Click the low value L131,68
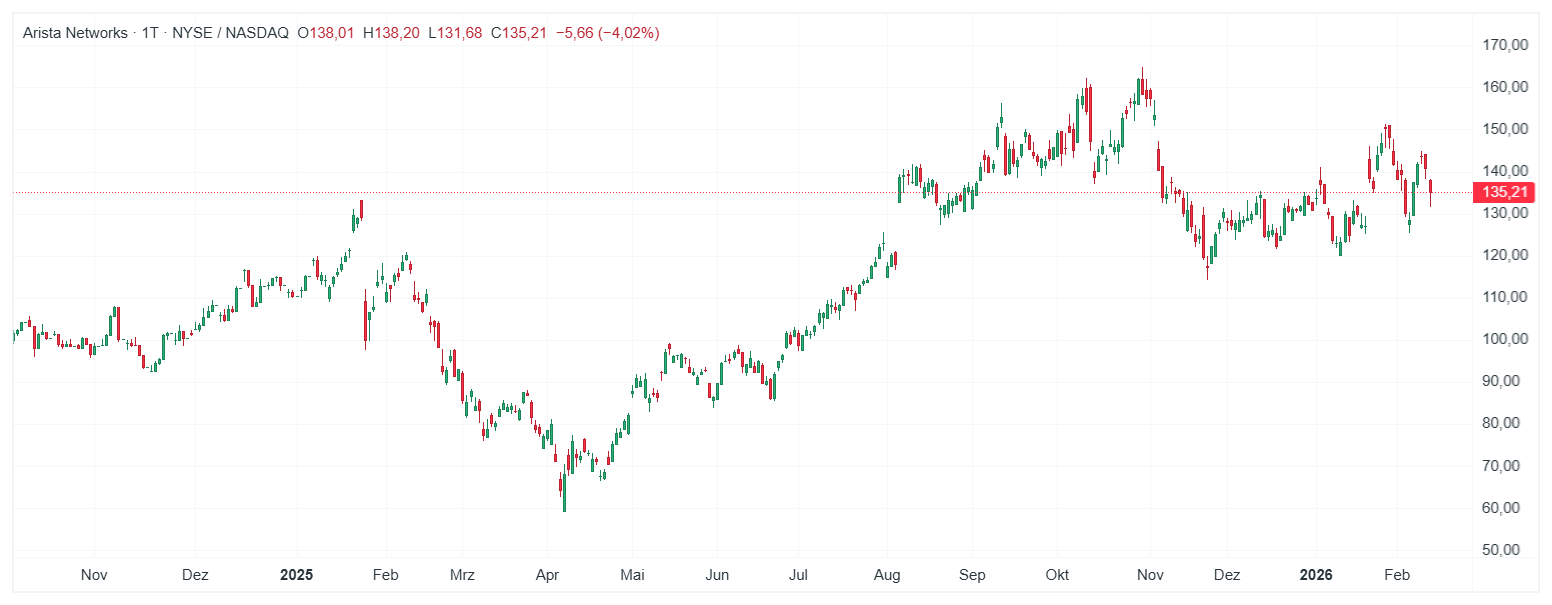 click(455, 33)
